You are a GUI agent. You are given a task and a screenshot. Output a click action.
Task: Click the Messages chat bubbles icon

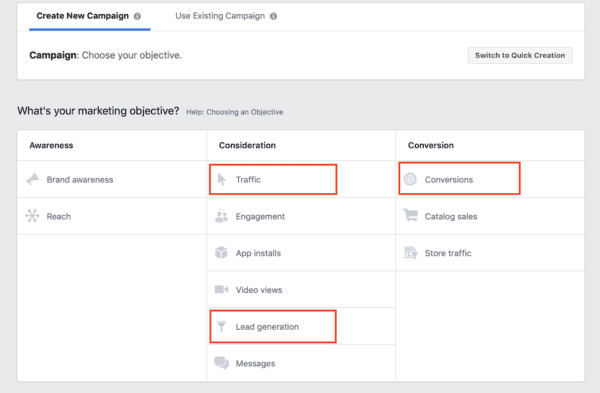[222, 363]
